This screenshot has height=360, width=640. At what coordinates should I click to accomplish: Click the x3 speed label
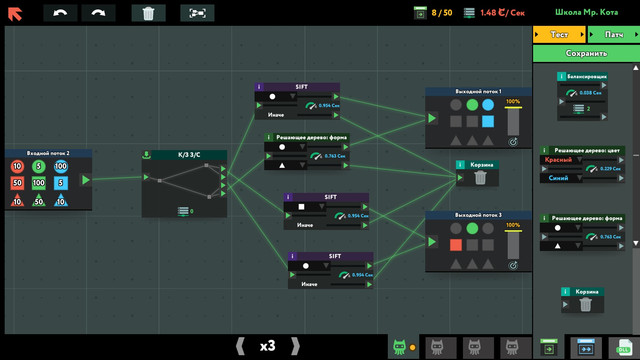pos(268,347)
